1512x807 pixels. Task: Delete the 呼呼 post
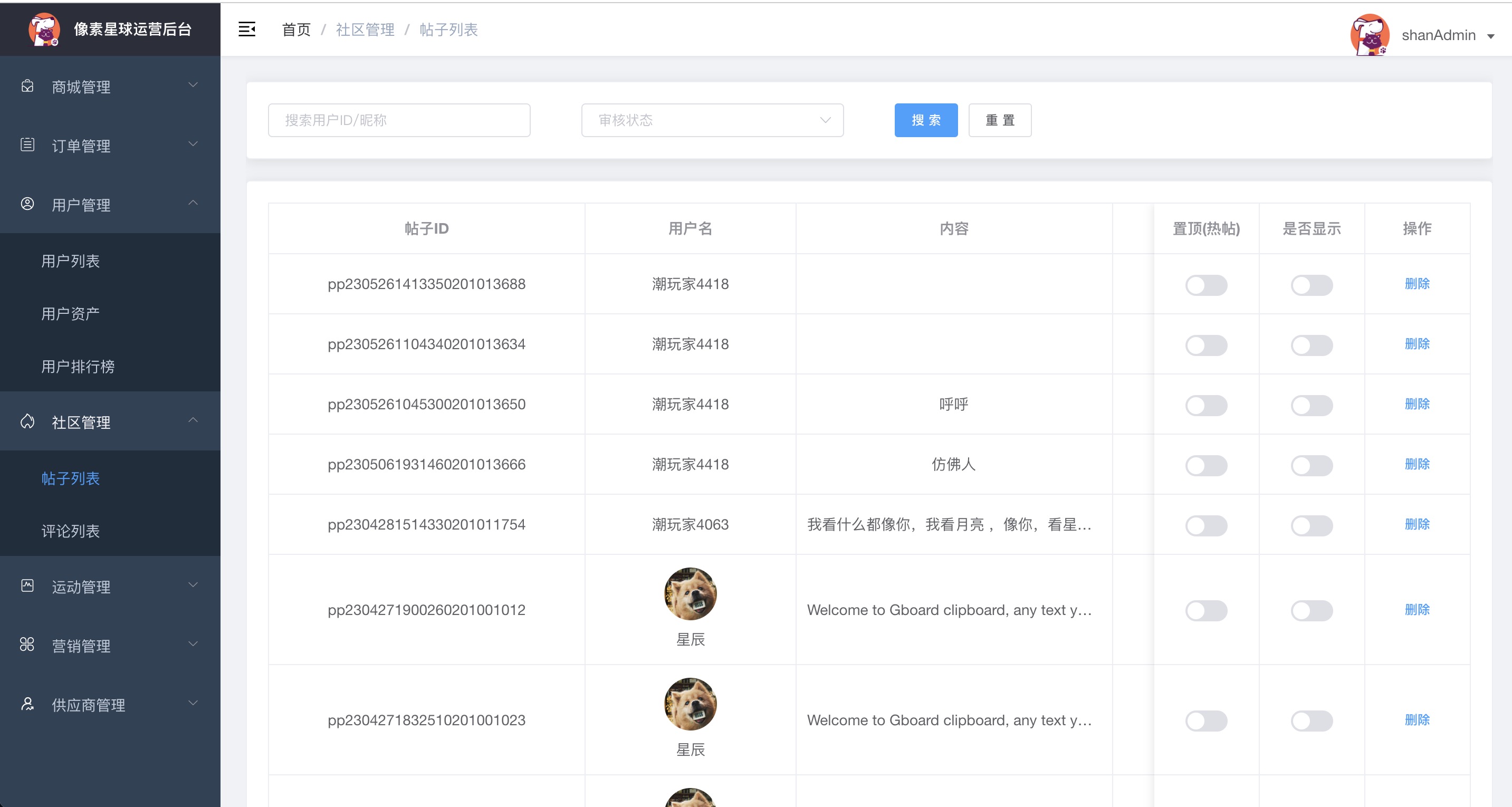(x=1417, y=405)
